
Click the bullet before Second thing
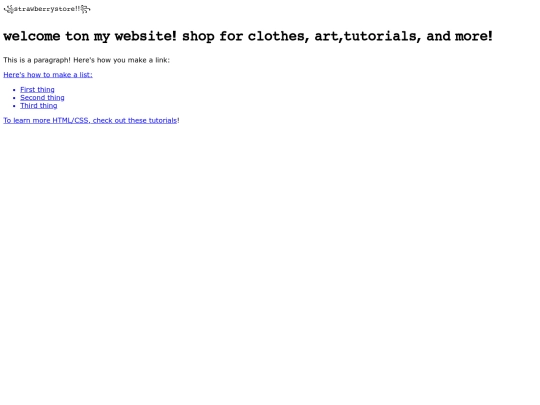point(14,98)
